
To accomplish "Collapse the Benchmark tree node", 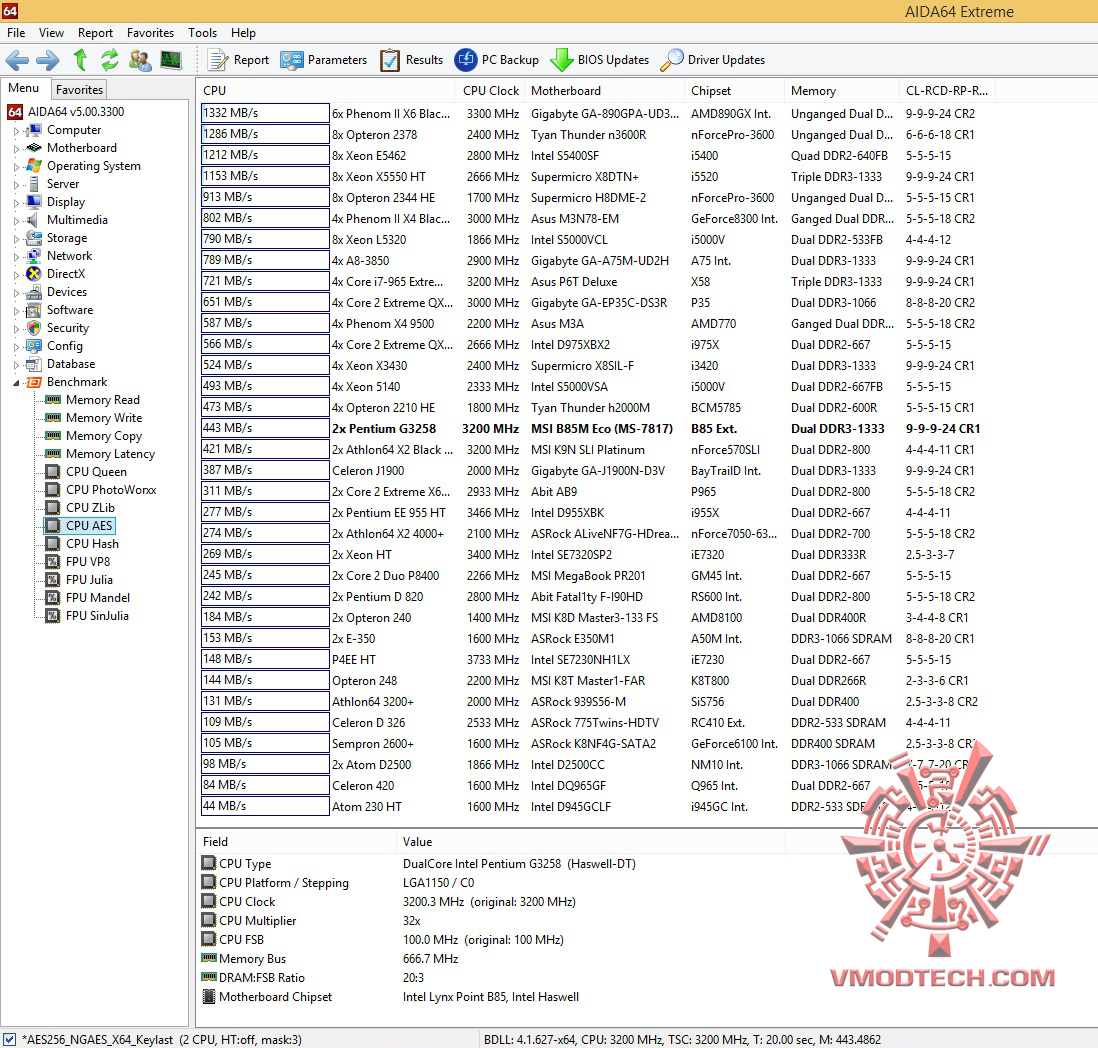I will [16, 382].
